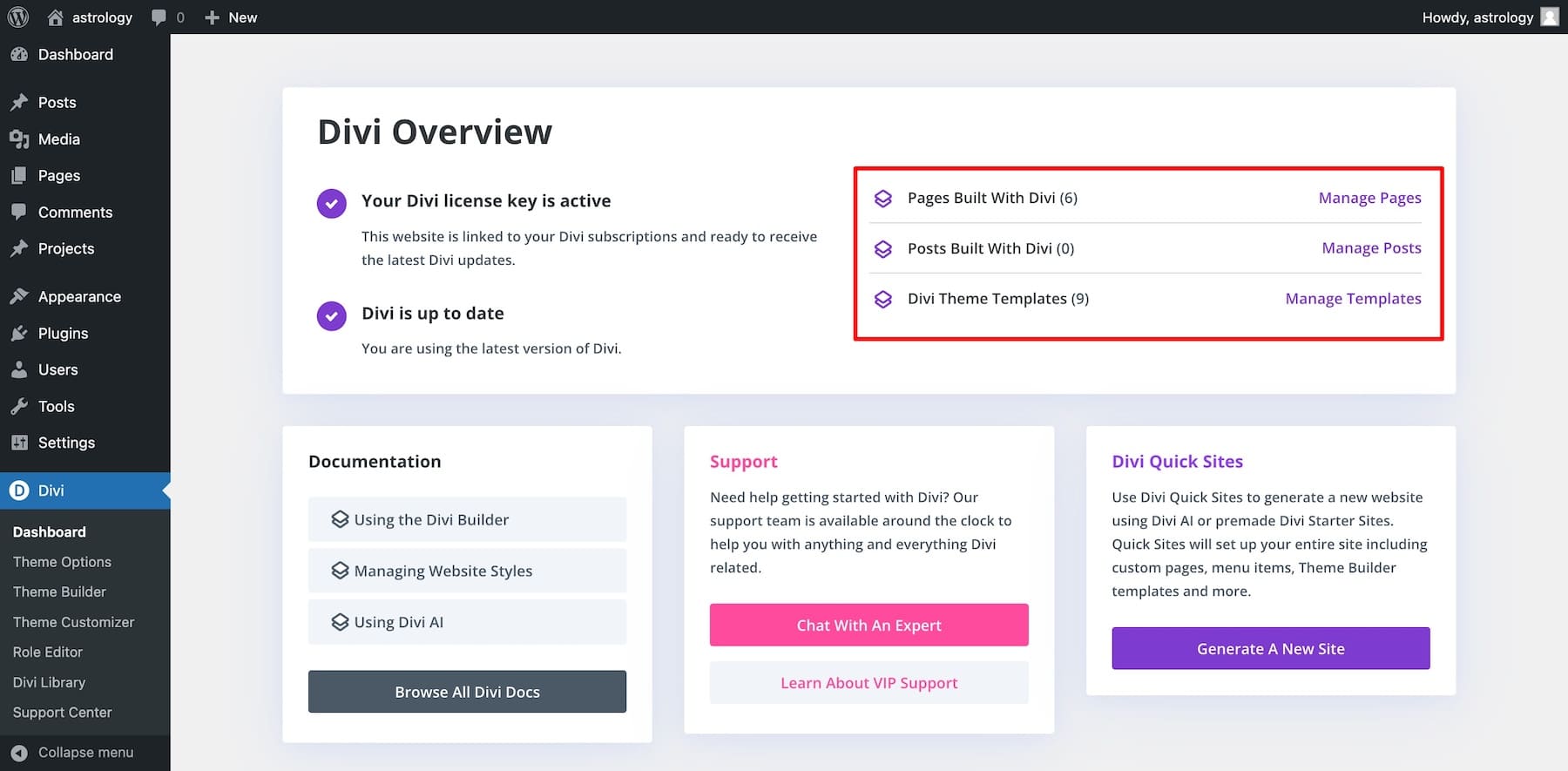Image resolution: width=1568 pixels, height=771 pixels.
Task: Click the checkmark icon for Divi is up to date
Action: coord(331,316)
